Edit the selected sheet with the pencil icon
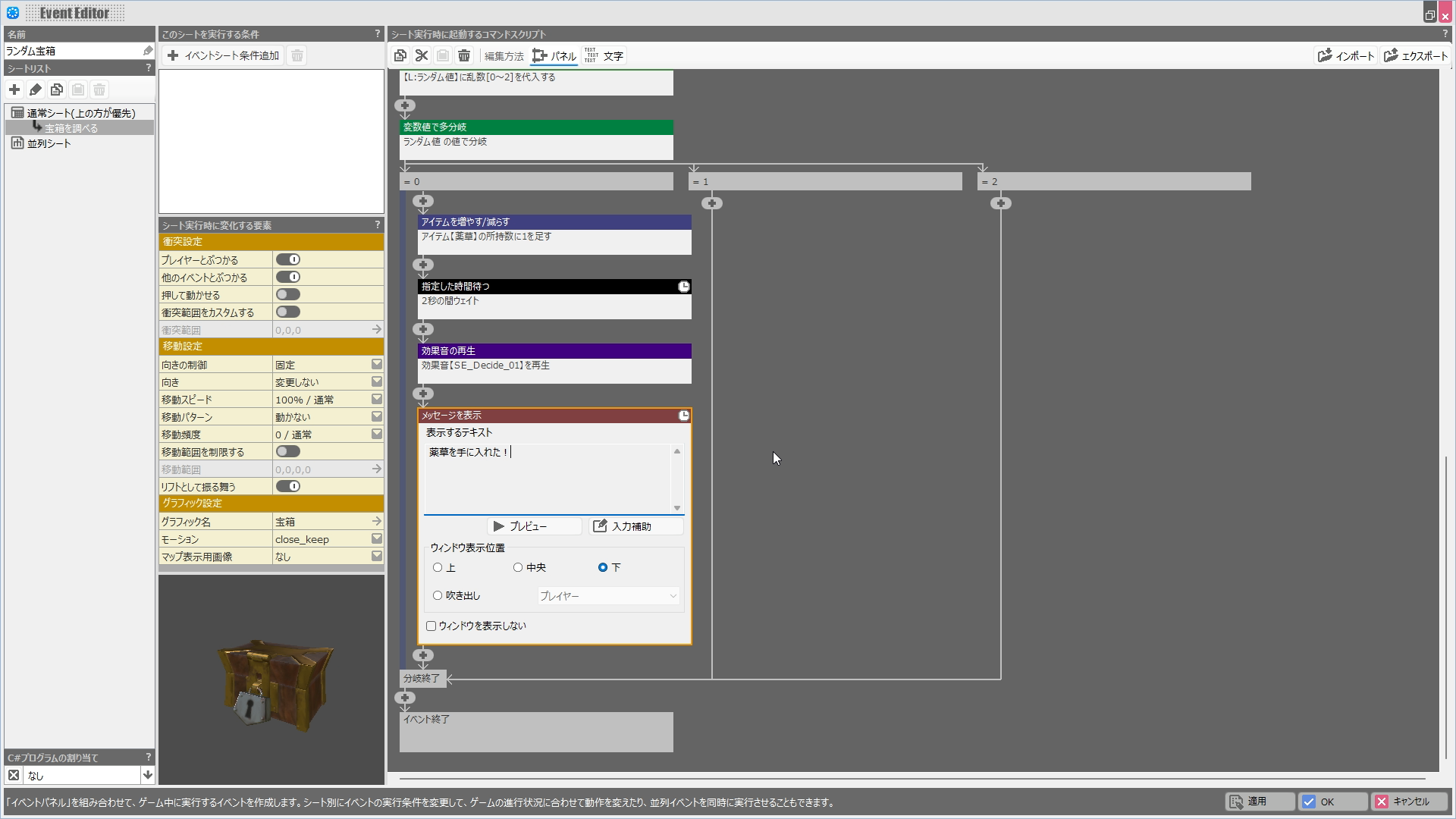Screen dimensions: 1456x819 point(36,89)
